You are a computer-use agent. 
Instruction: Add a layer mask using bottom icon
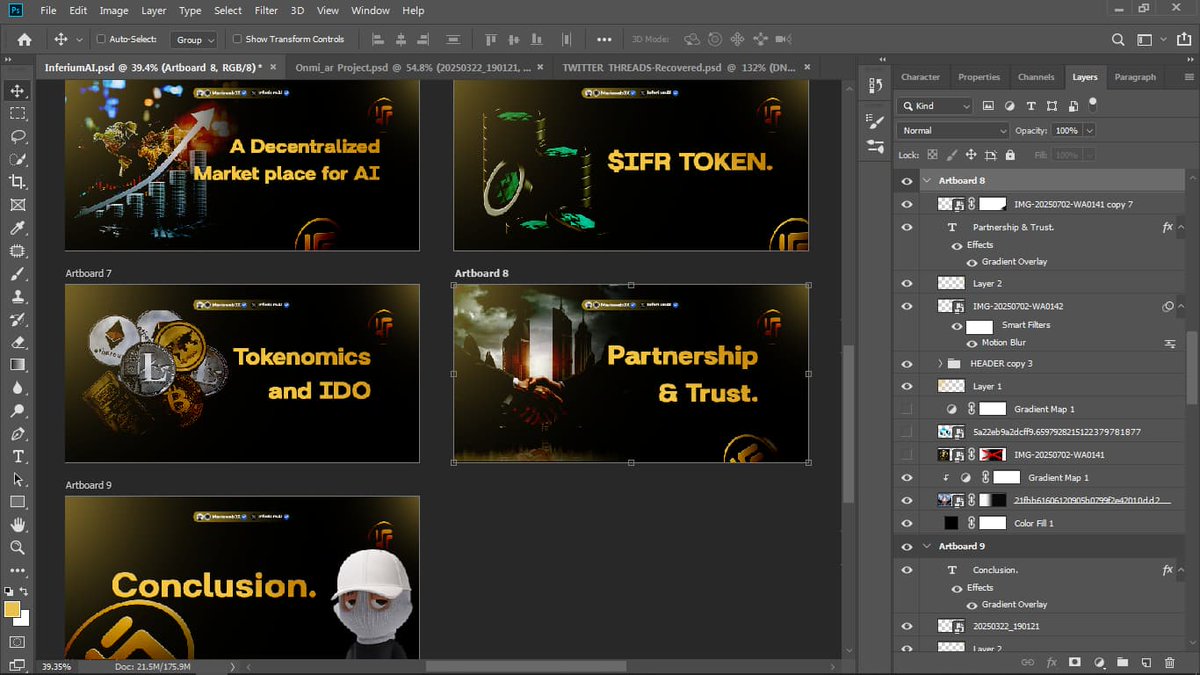click(x=1074, y=662)
